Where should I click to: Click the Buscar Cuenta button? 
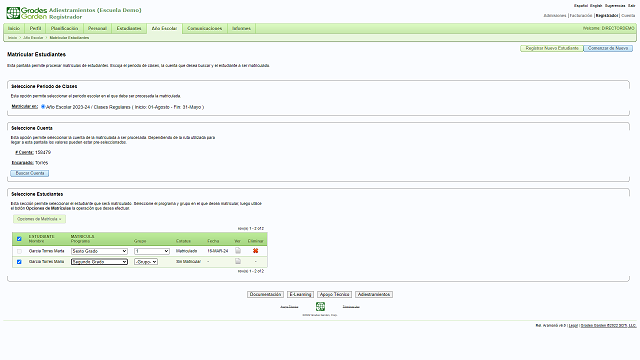tap(30, 173)
